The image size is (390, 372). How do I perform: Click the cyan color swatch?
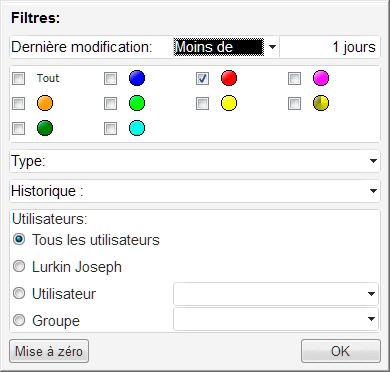[x=137, y=128]
